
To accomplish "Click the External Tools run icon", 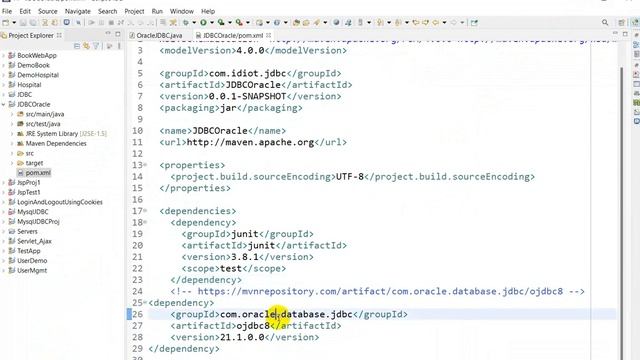I will [239, 23].
